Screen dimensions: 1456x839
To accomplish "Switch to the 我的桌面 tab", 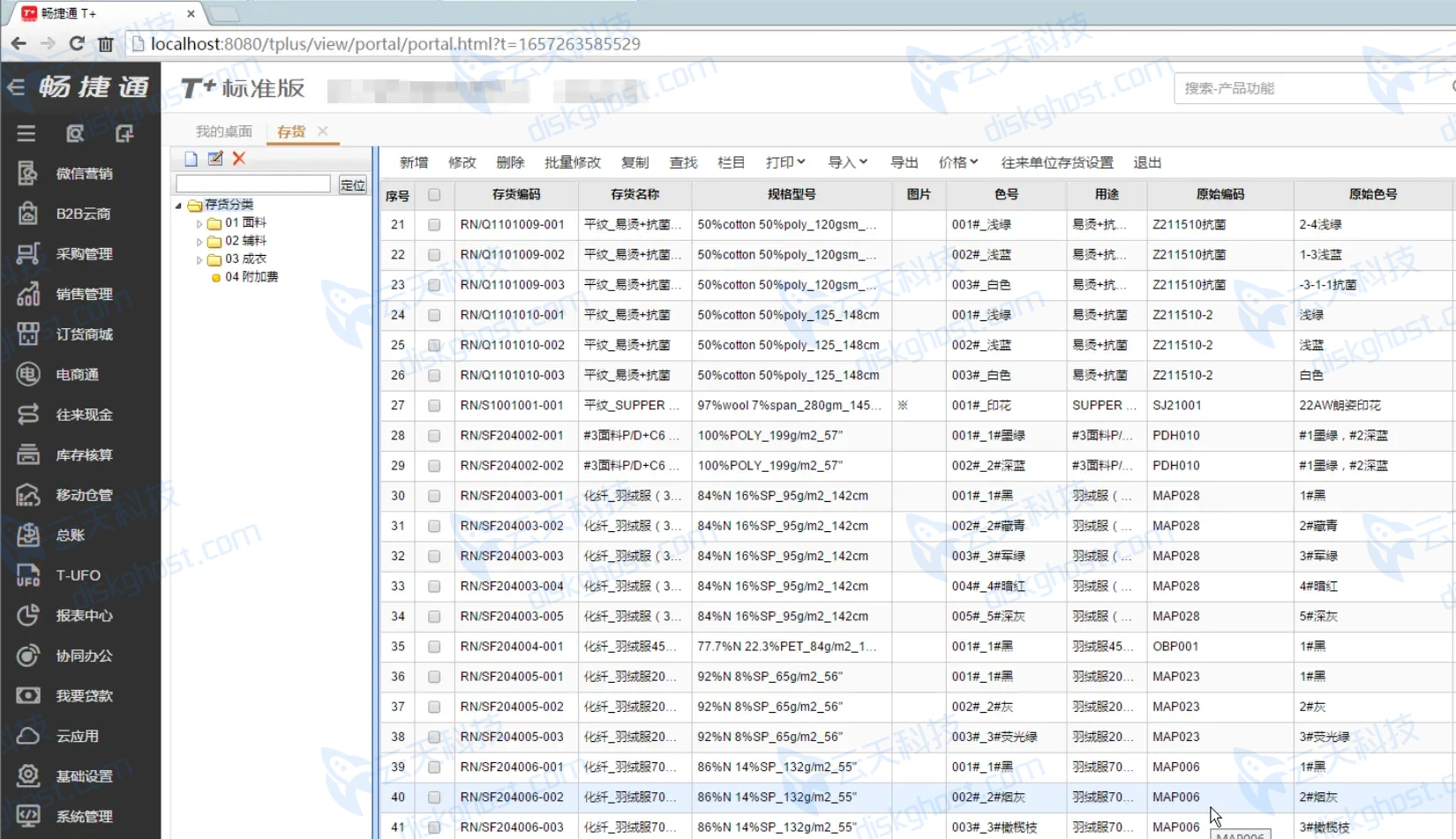I will (223, 131).
